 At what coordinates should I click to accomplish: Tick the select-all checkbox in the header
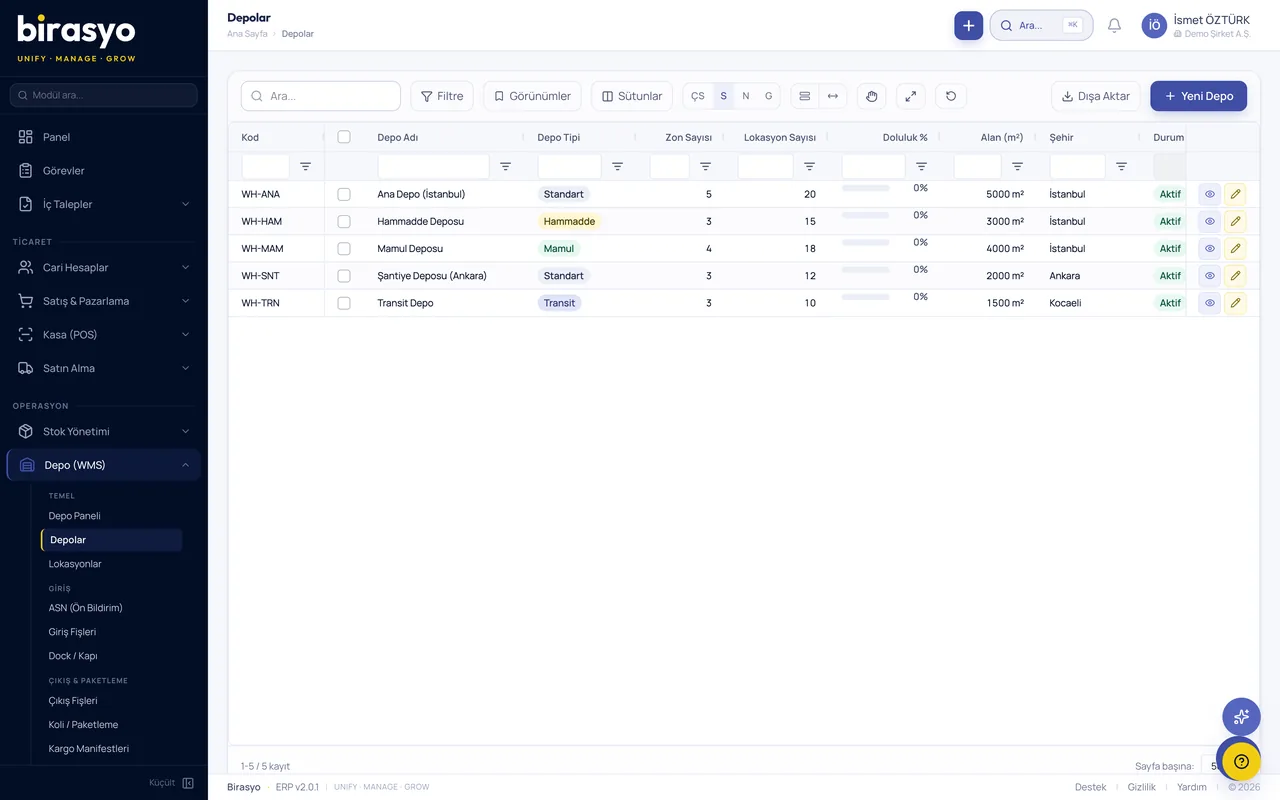point(344,137)
